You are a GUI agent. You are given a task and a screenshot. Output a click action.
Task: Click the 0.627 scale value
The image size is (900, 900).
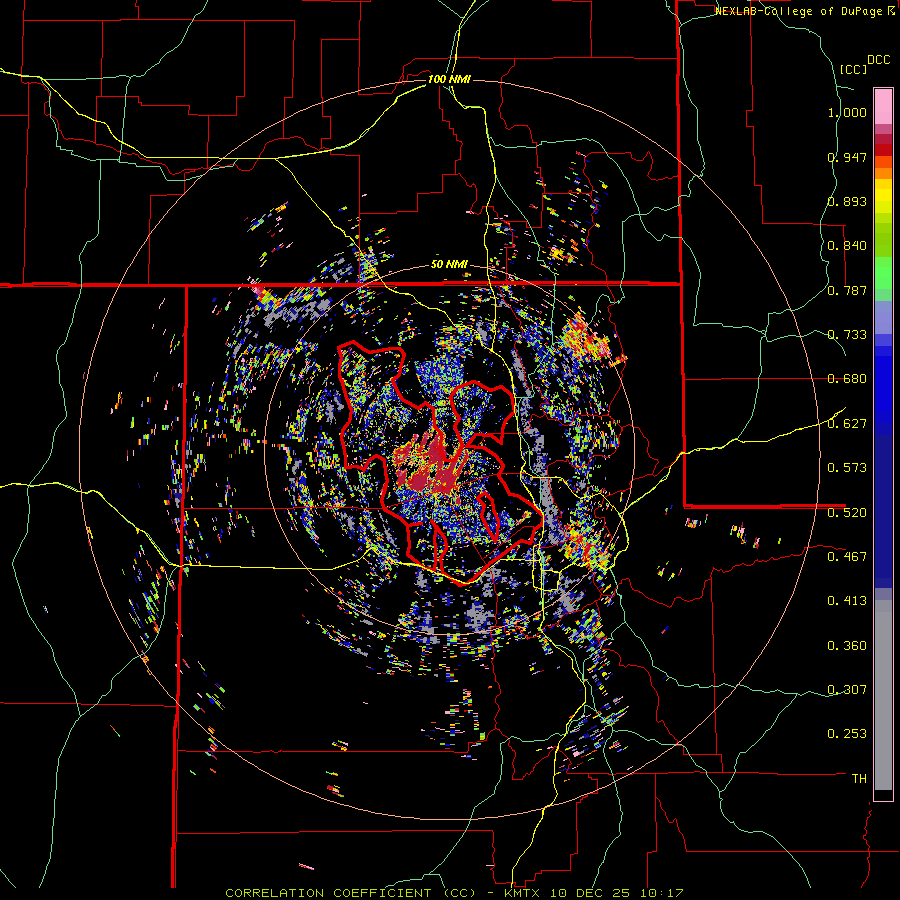coord(847,424)
